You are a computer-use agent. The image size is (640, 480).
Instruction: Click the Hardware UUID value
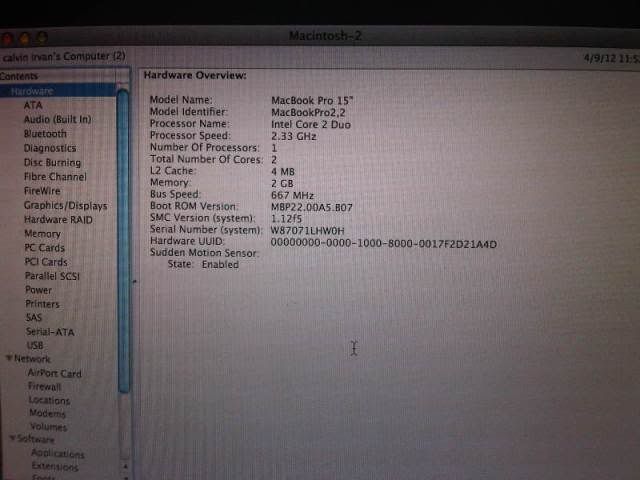click(x=384, y=244)
